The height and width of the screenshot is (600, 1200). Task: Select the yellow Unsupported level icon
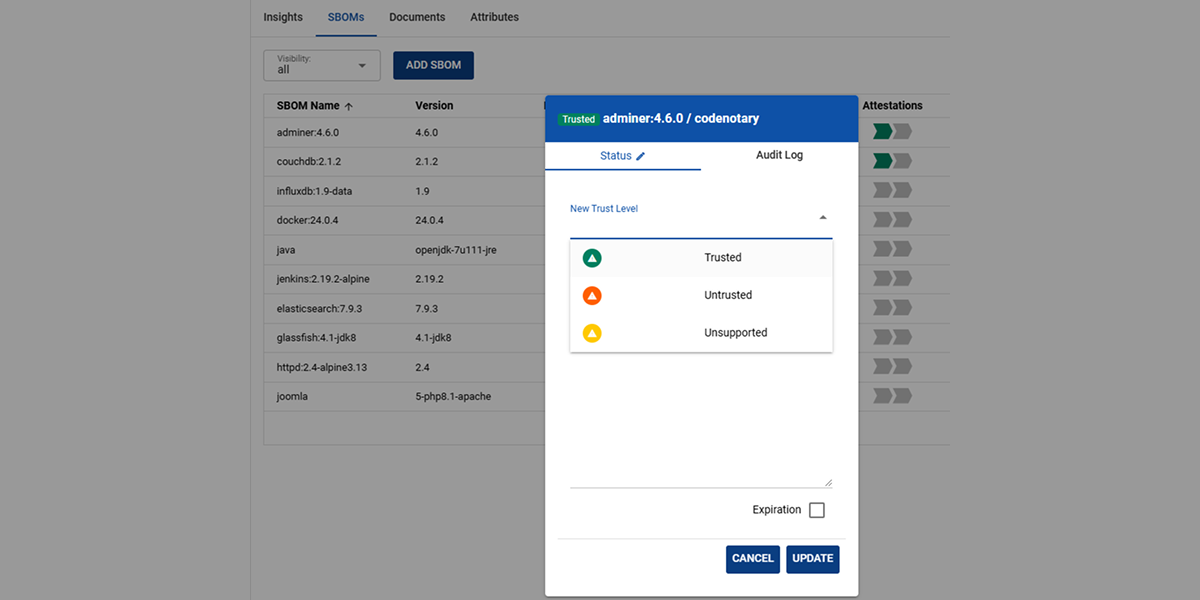[592, 333]
